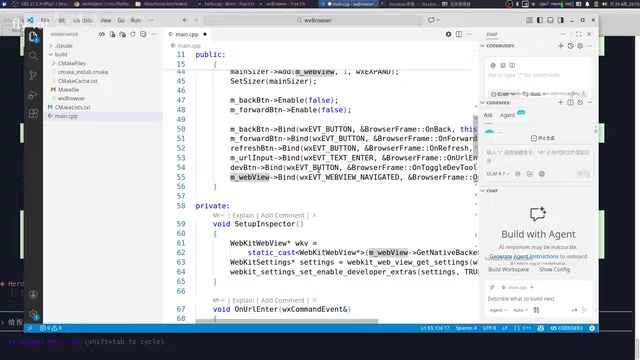Image resolution: width=640 pixels, height=360 pixels.
Task: Open the Run menu
Action: tap(136, 20)
